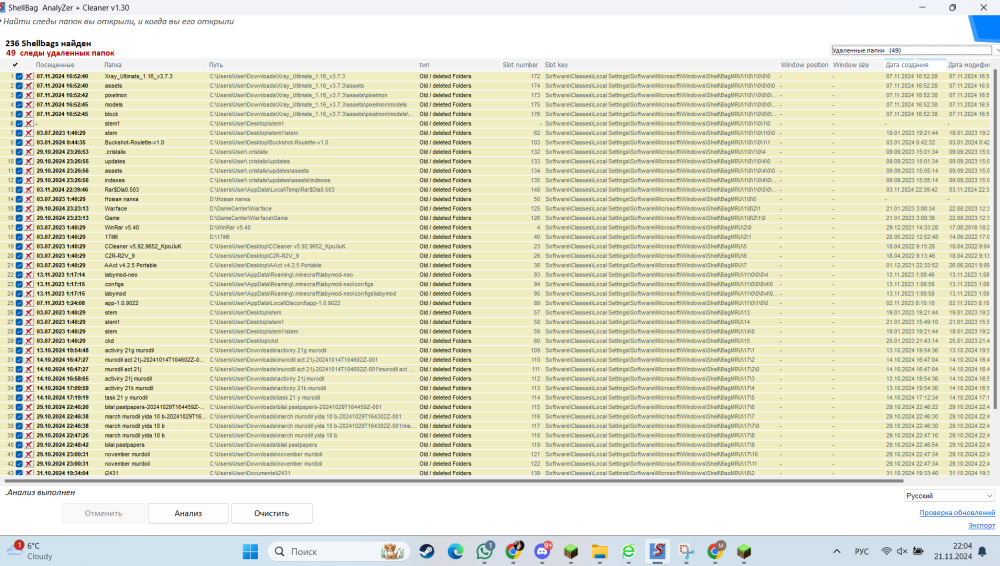This screenshot has width=1000, height=566.
Task: Uncheck the checkbox for Xray_Ultimate_1.16_v3.7.3 row
Action: 19,77
